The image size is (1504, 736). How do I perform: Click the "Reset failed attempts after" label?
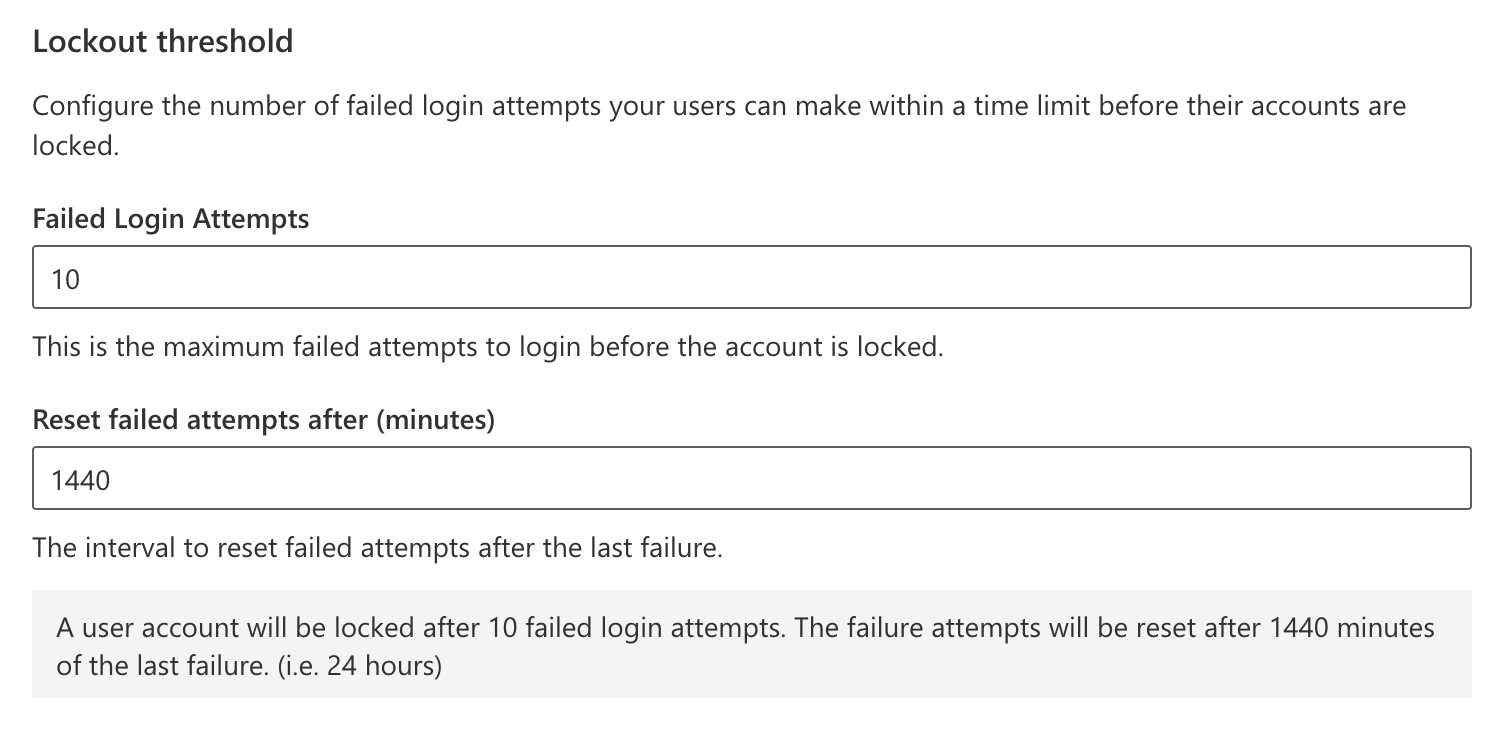coord(200,421)
